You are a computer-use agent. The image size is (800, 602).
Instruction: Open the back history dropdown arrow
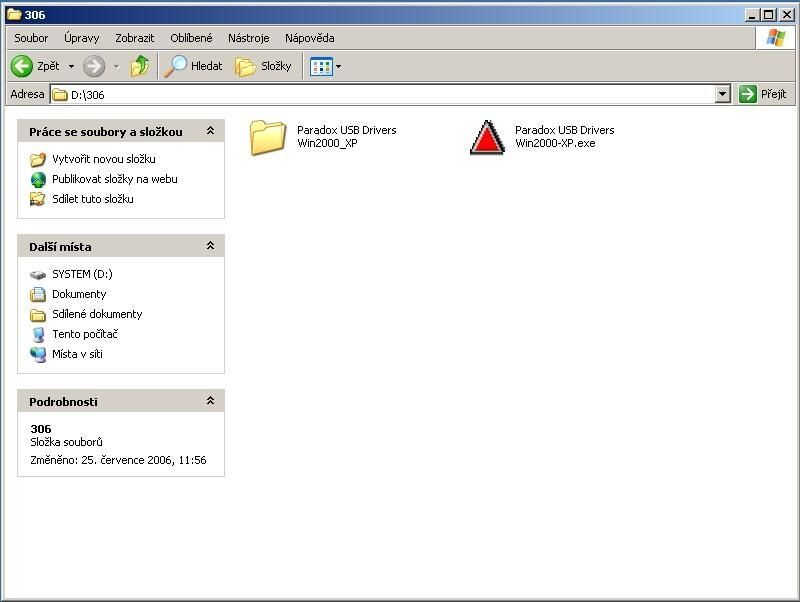pos(71,66)
